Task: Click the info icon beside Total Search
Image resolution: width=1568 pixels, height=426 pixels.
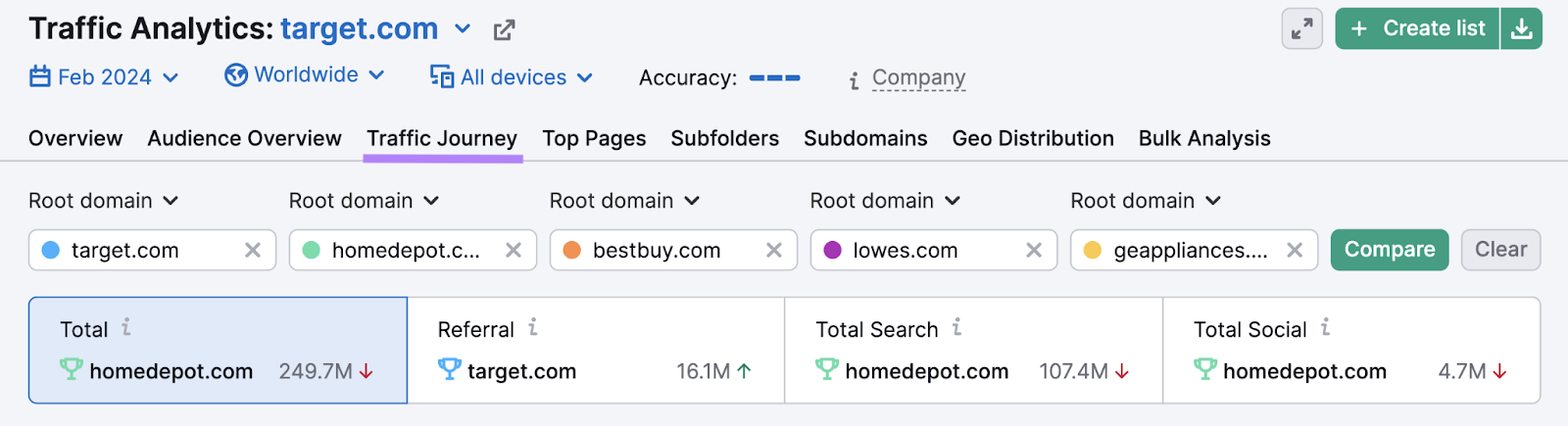Action: (957, 328)
